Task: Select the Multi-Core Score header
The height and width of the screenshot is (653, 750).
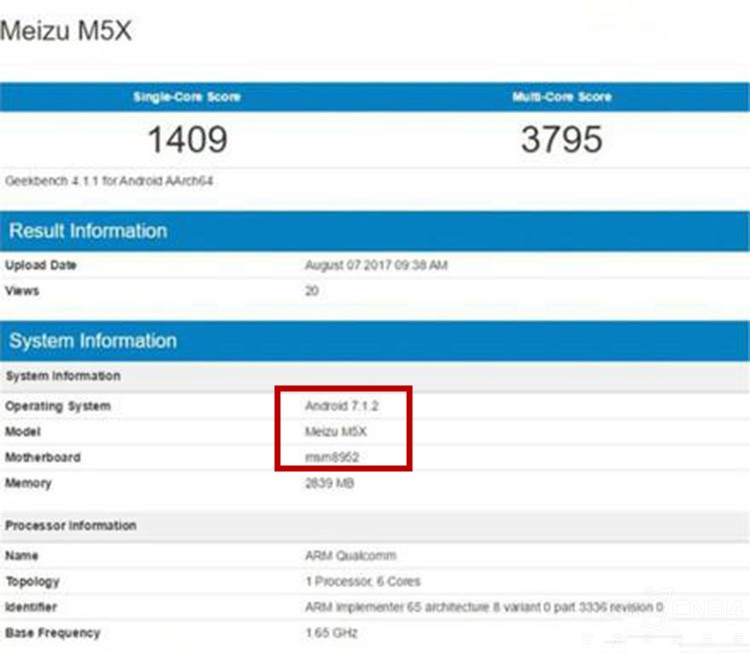Action: point(561,97)
